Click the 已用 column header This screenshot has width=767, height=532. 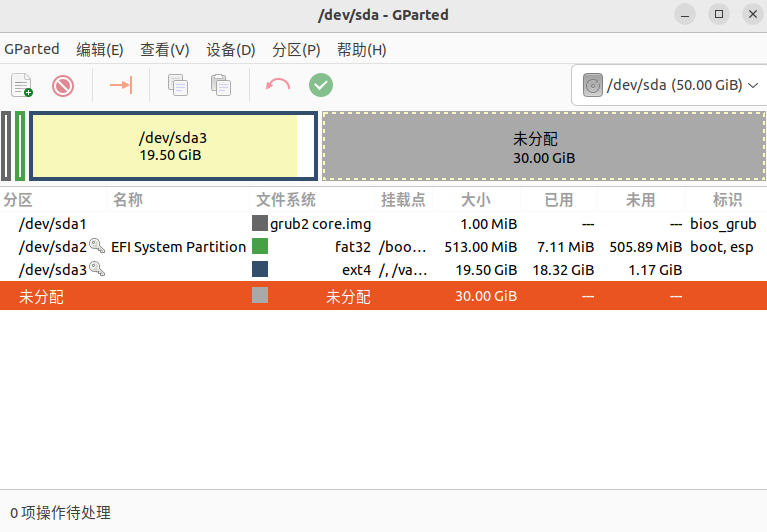[x=559, y=200]
